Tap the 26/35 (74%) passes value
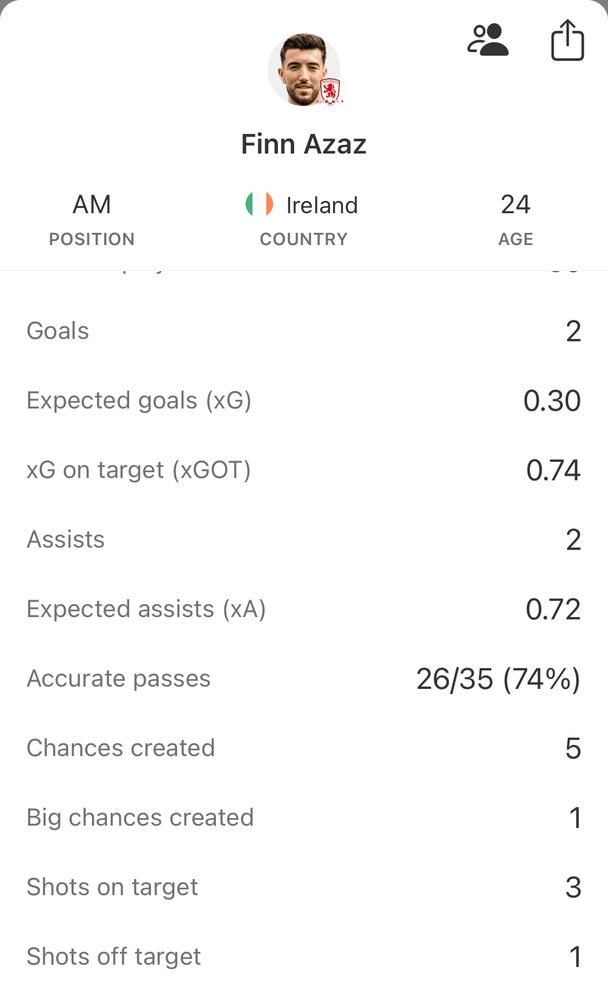Viewport: 608px width, 1000px height. tap(498, 679)
